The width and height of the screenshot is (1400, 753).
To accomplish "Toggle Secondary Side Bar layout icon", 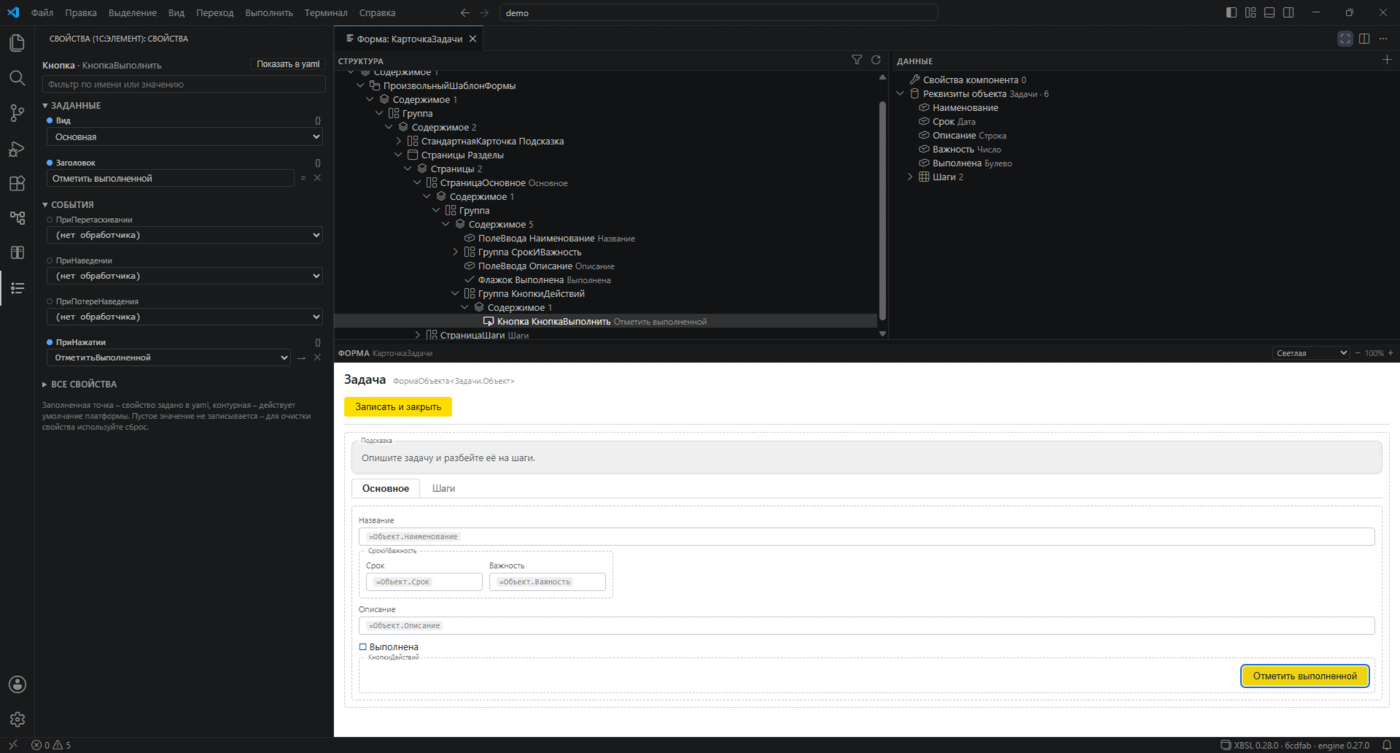I will tap(1289, 13).
